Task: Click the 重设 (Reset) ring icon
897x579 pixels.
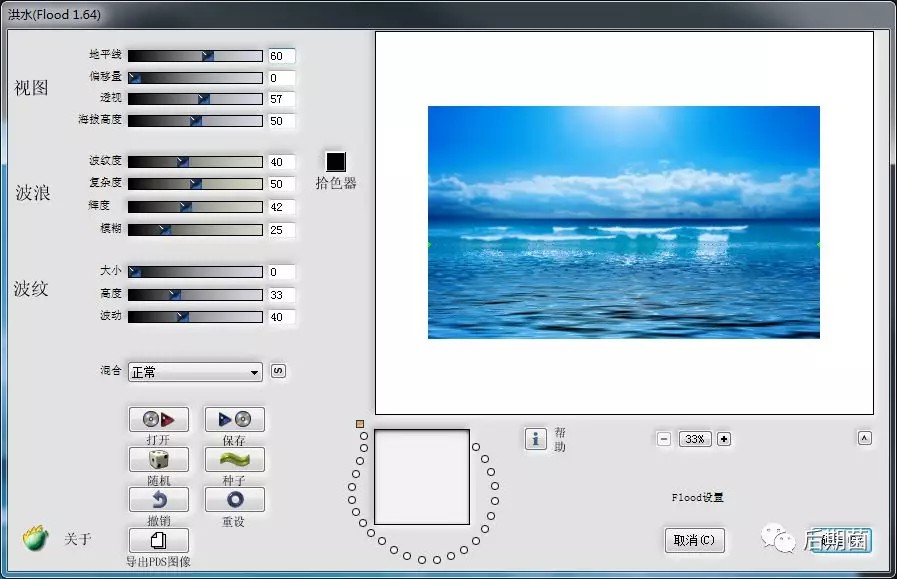Action: pos(234,499)
